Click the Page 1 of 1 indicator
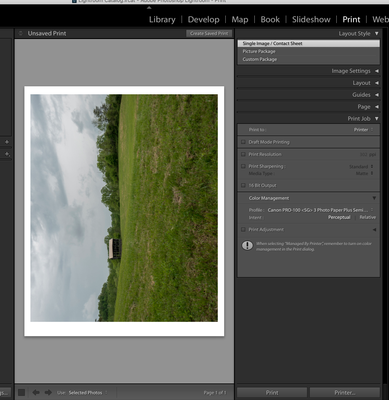Viewport: 389px width, 400px height. pyautogui.click(x=215, y=393)
